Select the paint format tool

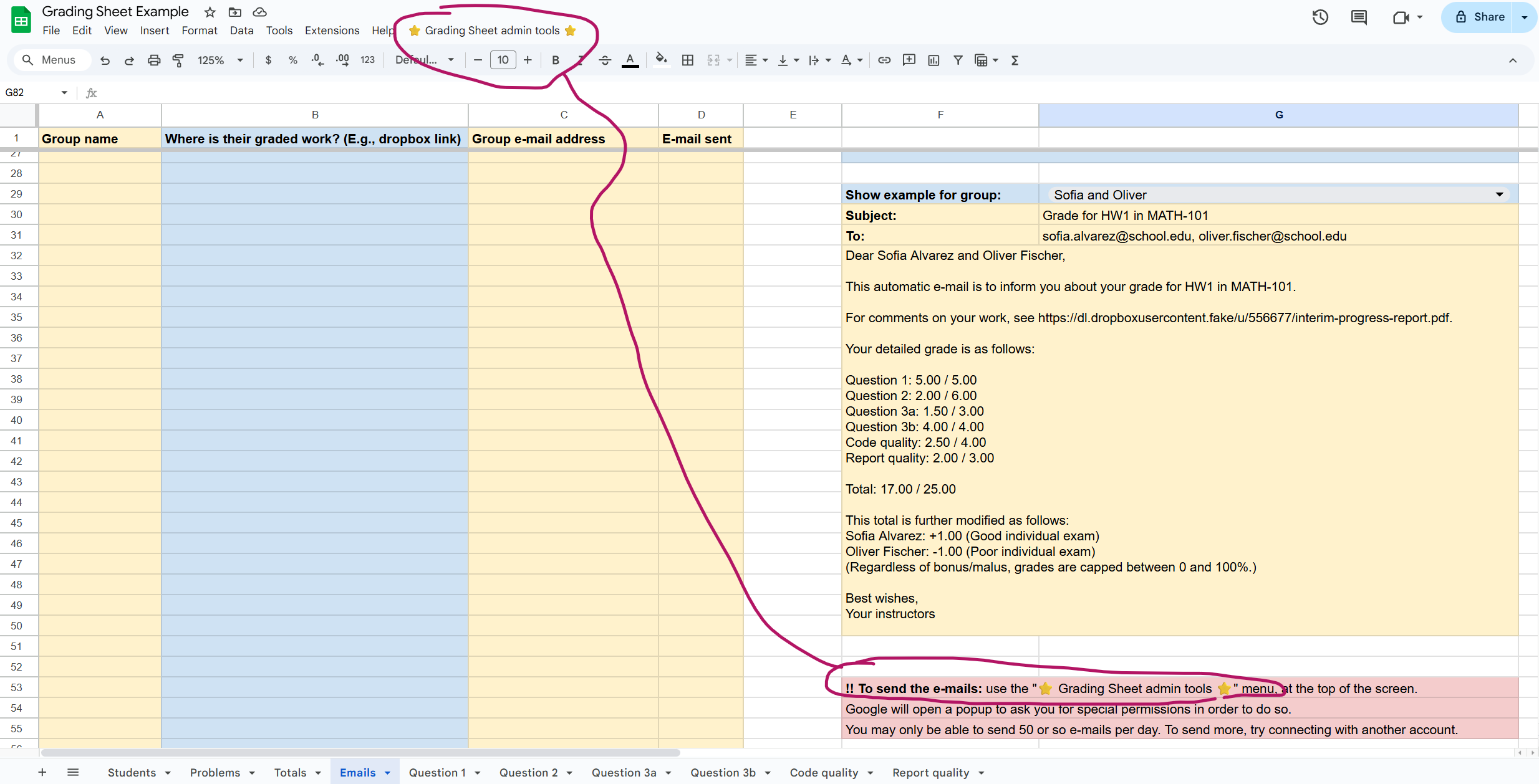click(178, 60)
